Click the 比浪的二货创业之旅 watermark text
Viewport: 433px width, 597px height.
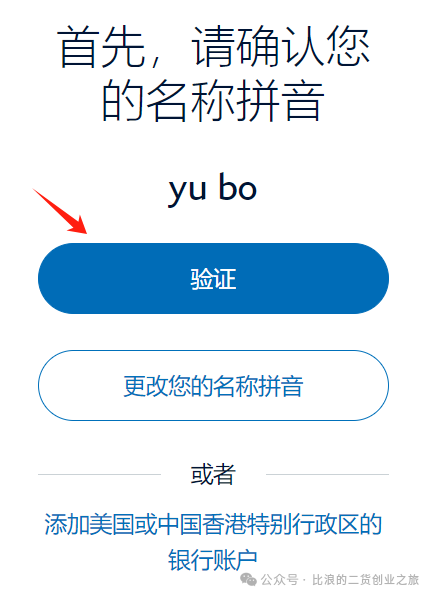[366, 580]
